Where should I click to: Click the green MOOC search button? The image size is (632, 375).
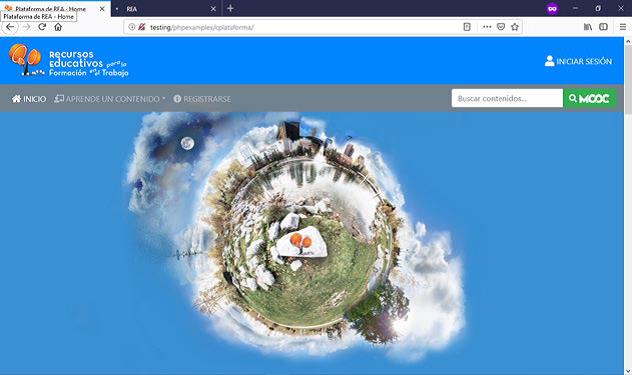[589, 98]
